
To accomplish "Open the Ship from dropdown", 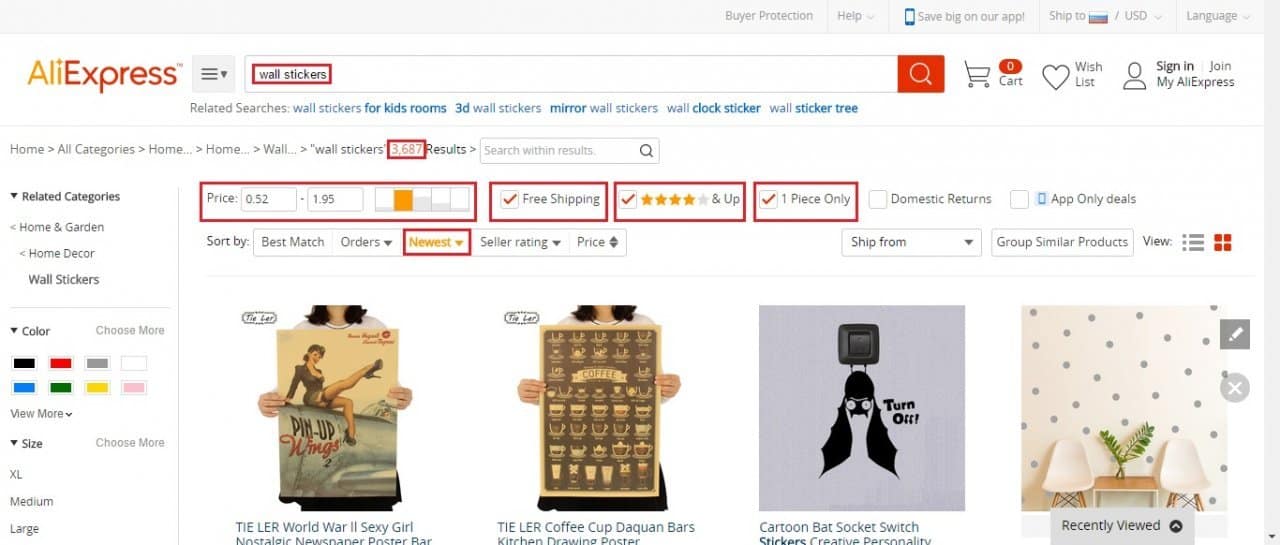I will click(912, 242).
